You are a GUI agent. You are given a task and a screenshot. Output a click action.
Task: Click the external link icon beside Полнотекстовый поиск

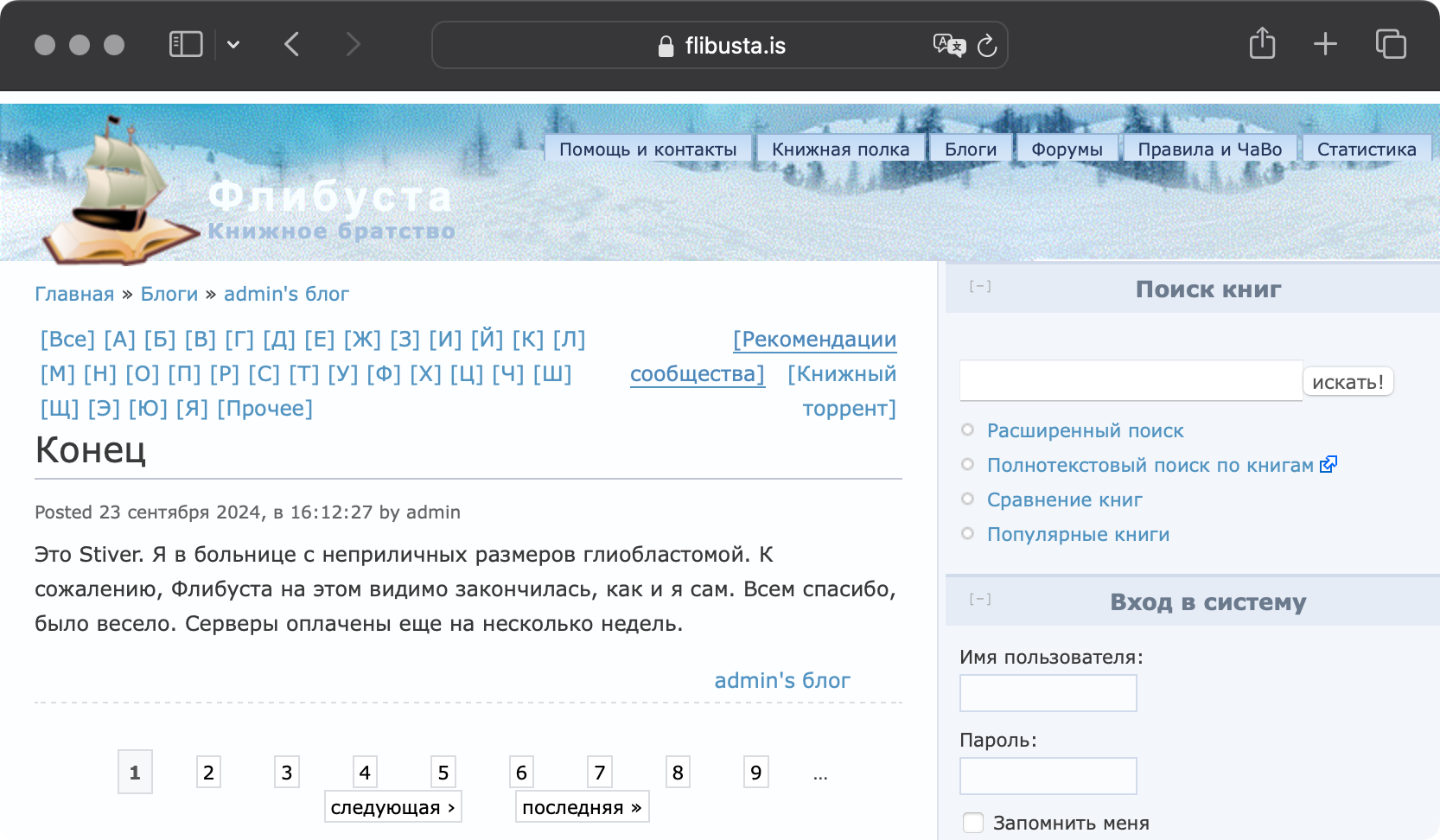point(1328,465)
